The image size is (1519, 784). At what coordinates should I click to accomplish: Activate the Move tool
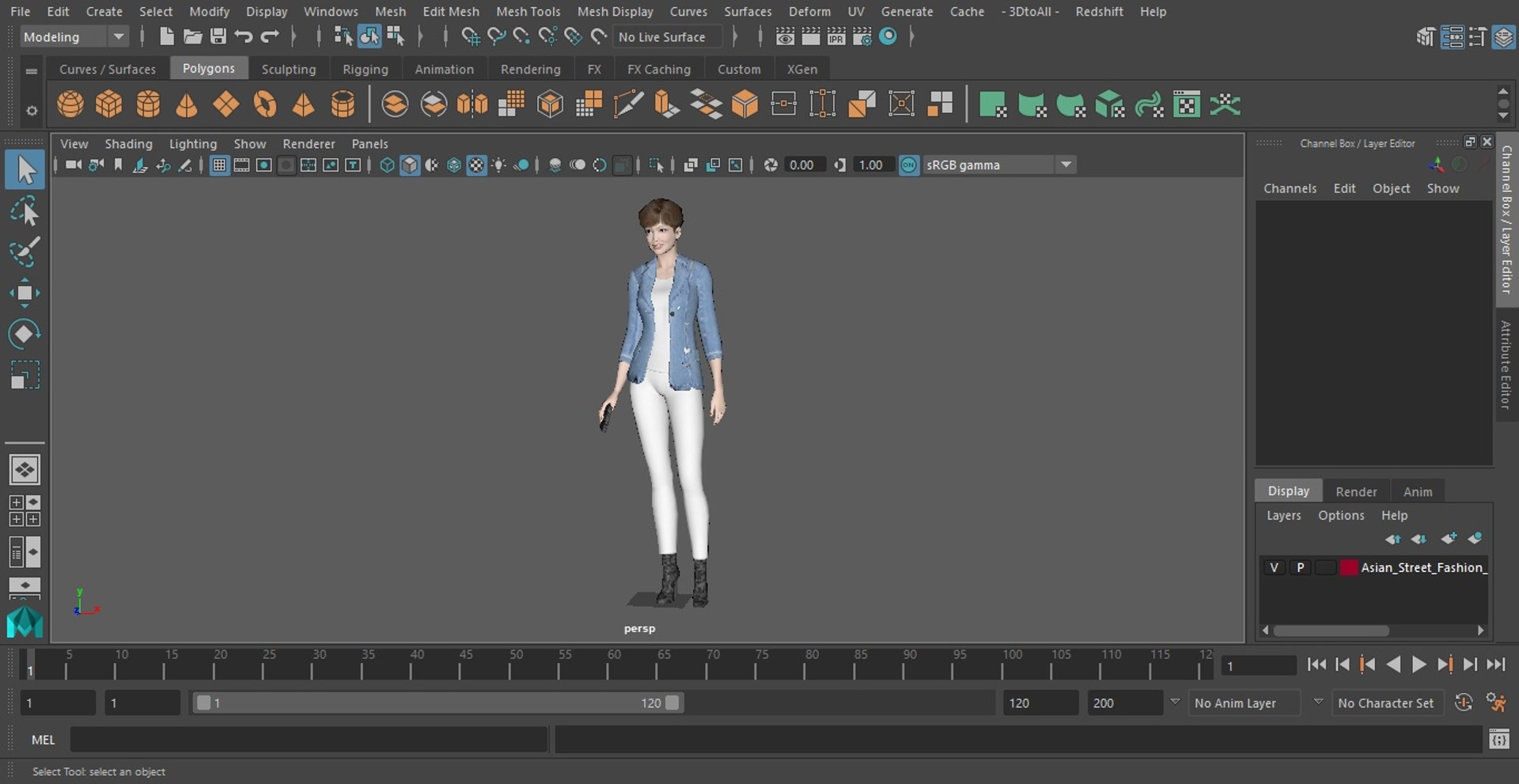[x=25, y=293]
